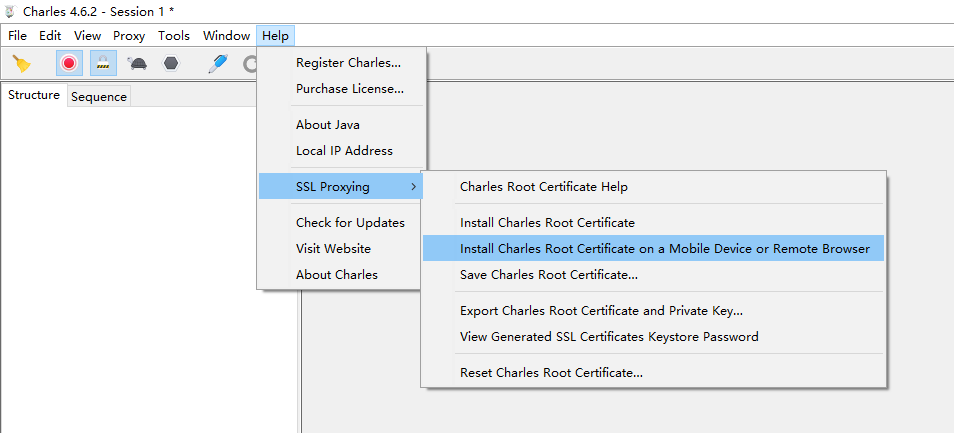This screenshot has width=954, height=433.
Task: Toggle the red recording button
Action: pos(69,64)
